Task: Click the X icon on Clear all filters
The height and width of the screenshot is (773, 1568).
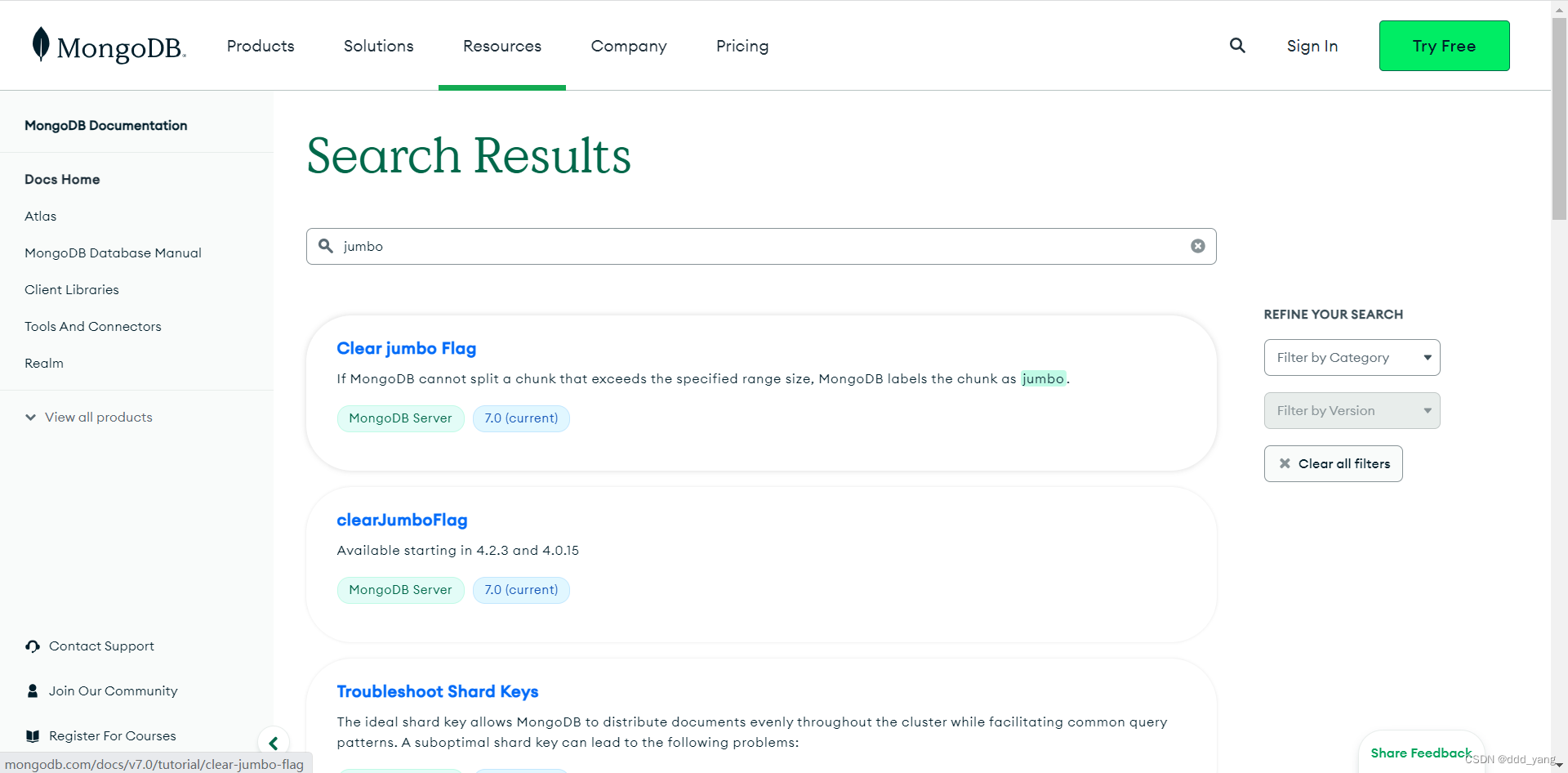Action: (1284, 463)
